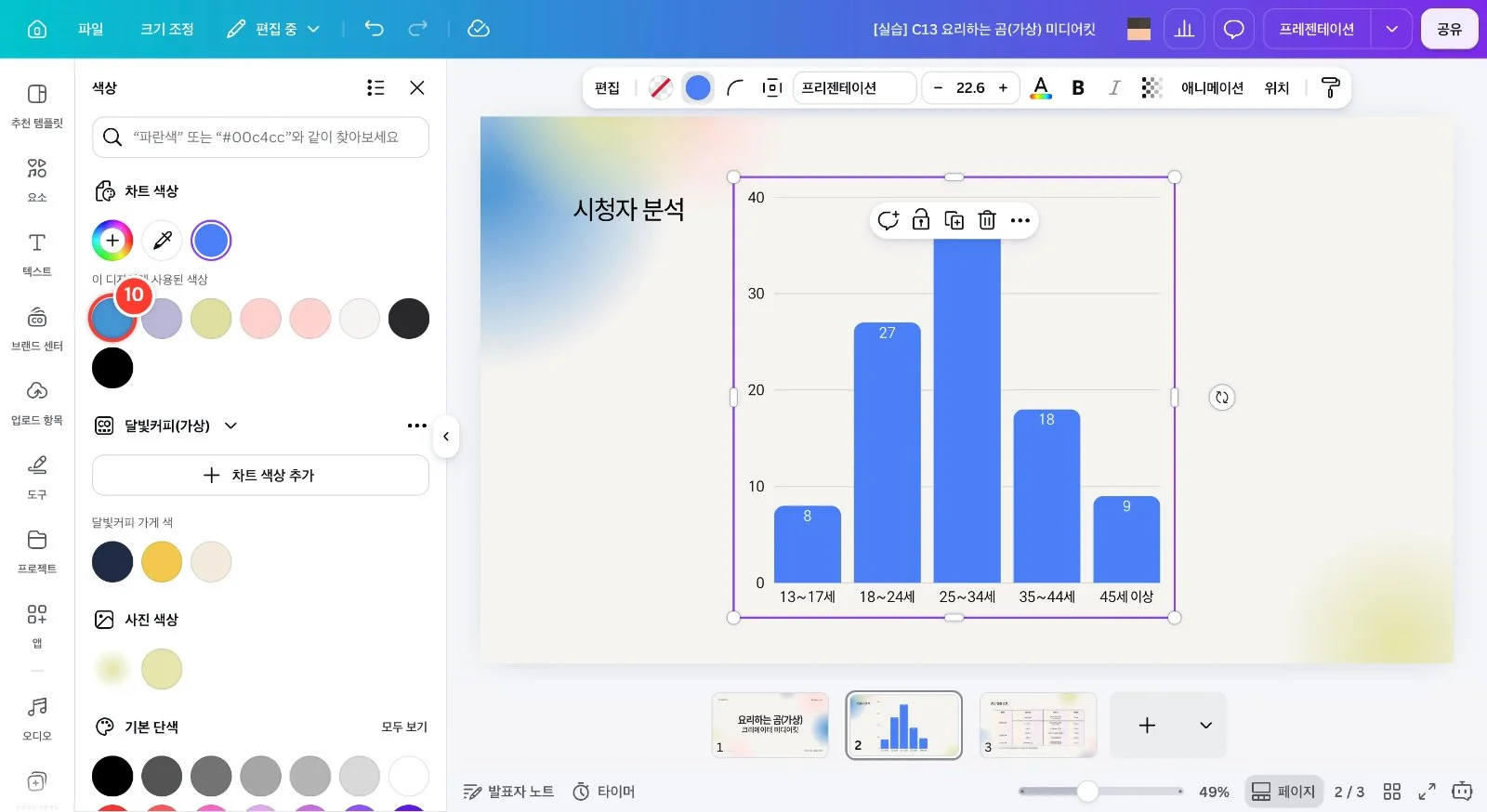Click 차트 색상 추가 button
The image size is (1487, 812).
pos(260,475)
